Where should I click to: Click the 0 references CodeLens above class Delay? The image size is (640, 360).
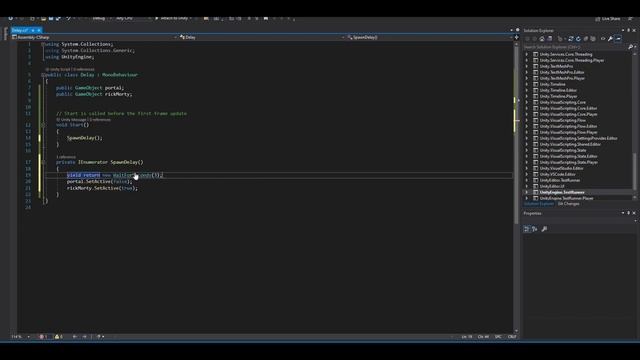[x=84, y=69]
